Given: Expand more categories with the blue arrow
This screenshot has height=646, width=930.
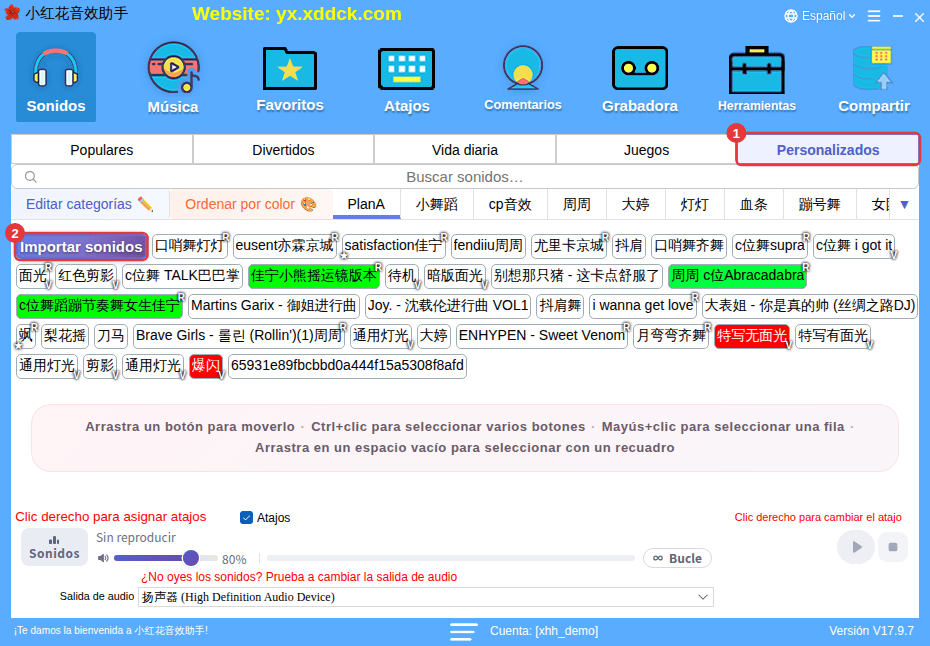Looking at the screenshot, I should click(x=904, y=205).
